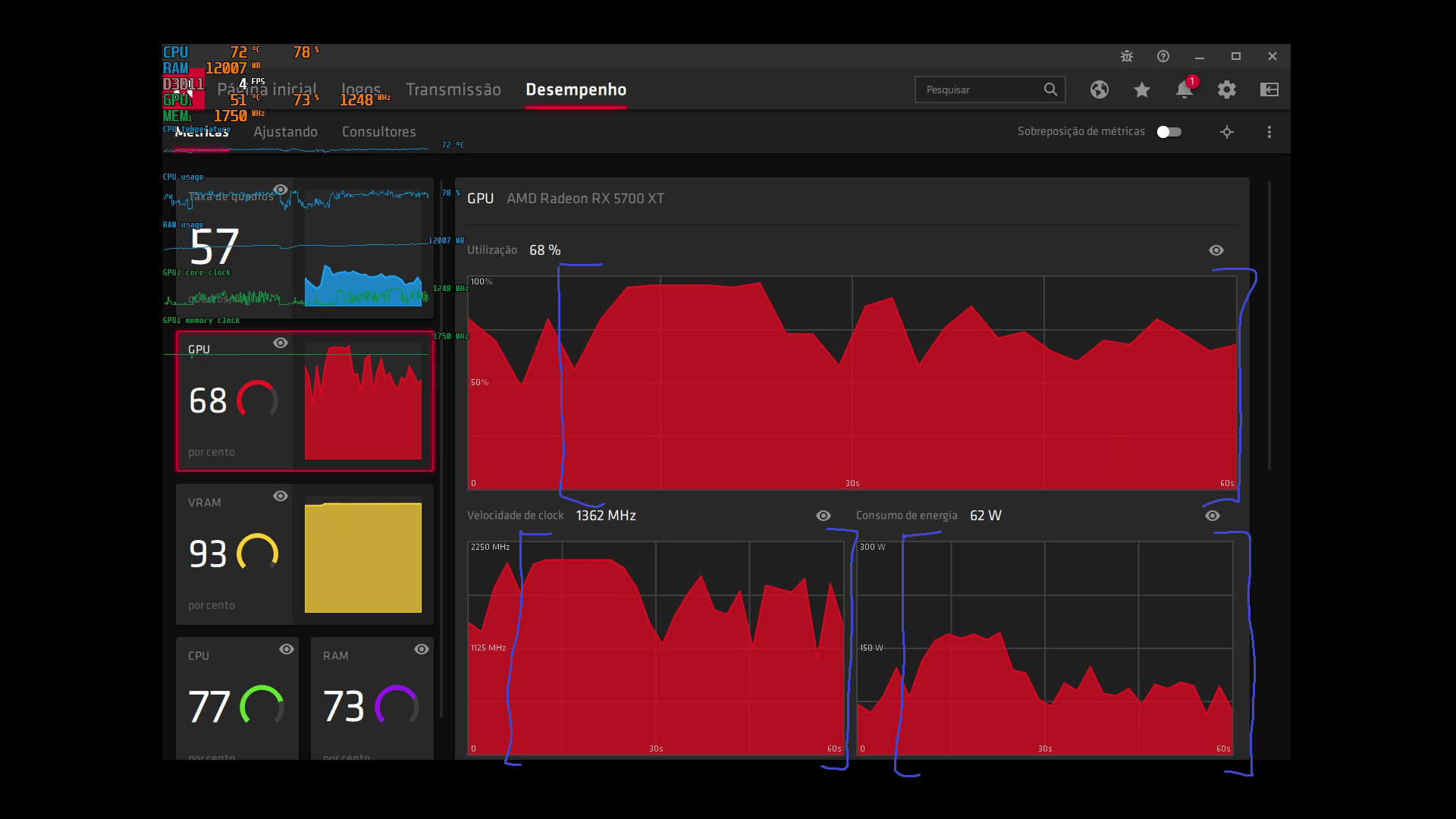Select the GPU 68 percent metric card

tap(305, 401)
